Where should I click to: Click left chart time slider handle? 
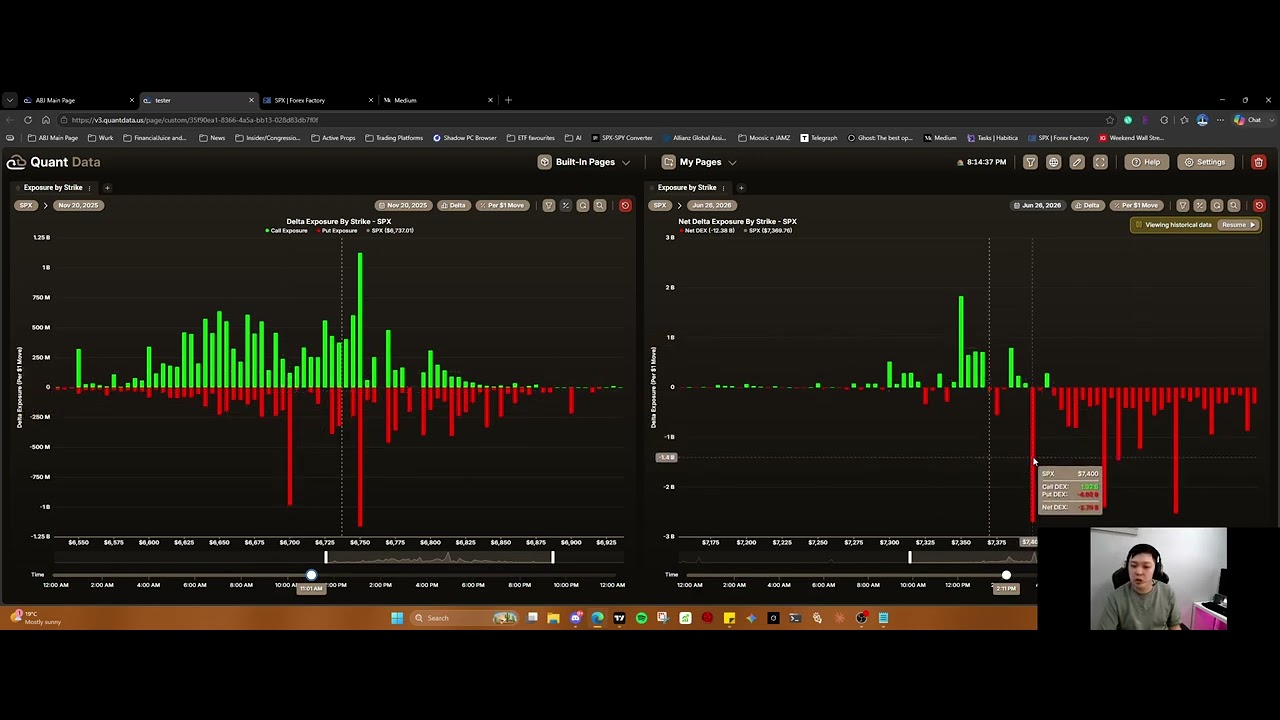(x=311, y=575)
